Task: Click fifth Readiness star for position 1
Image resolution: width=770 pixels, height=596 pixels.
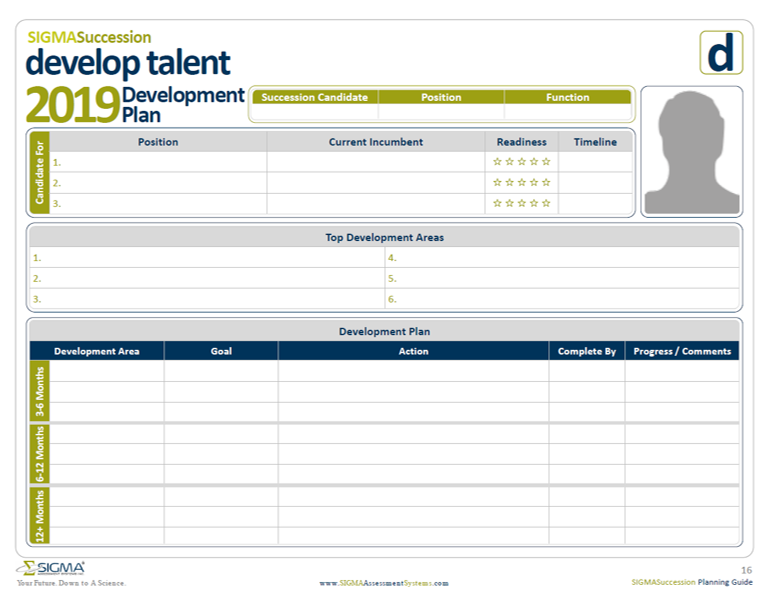Action: [546, 162]
